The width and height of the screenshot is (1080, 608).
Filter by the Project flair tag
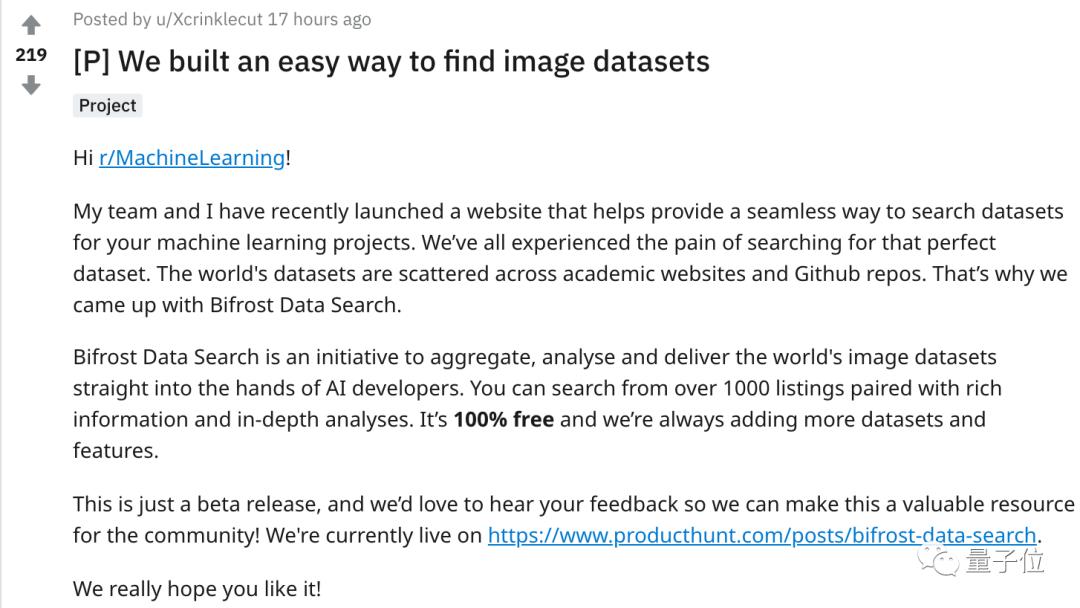pyautogui.click(x=107, y=106)
